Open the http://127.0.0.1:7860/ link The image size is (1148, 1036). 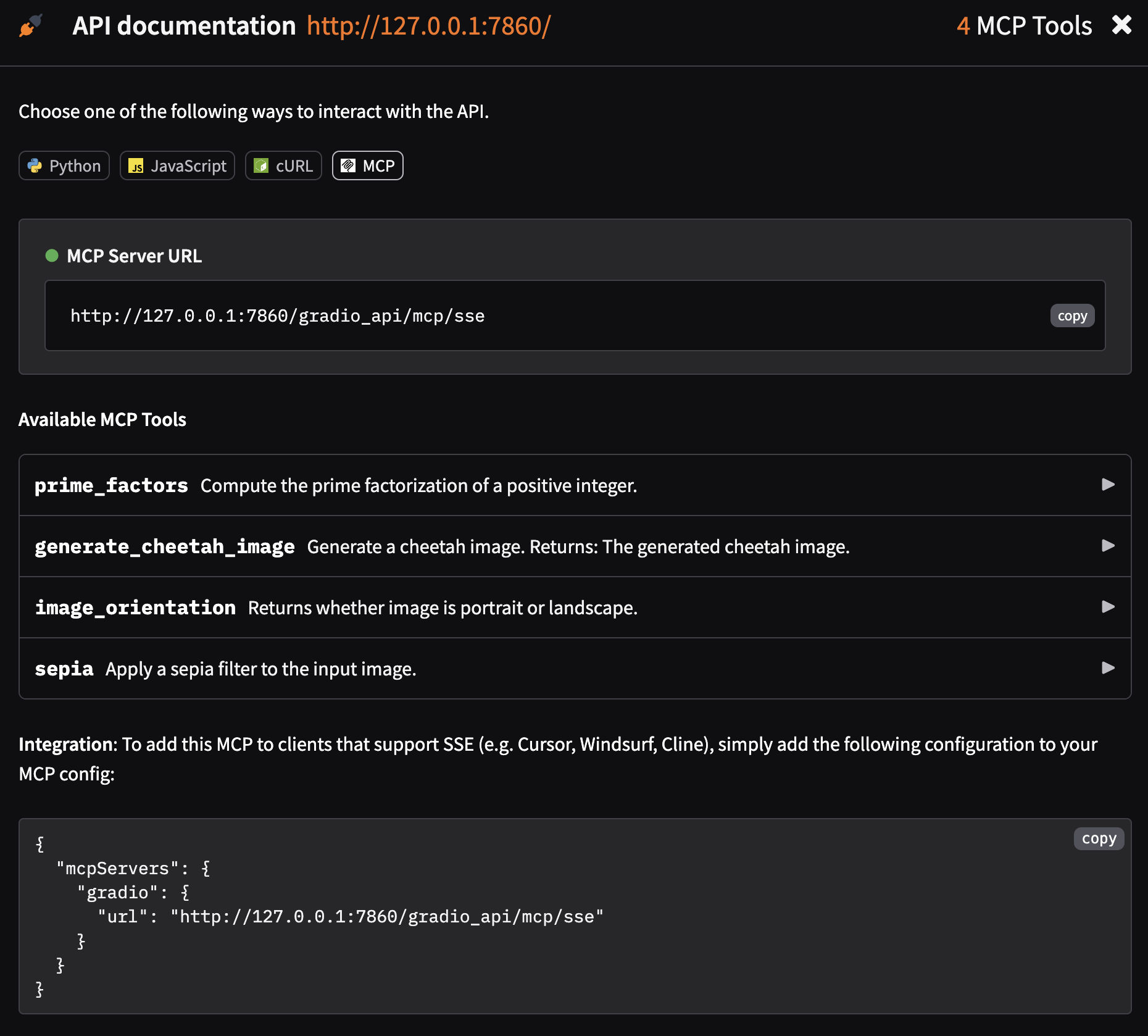tap(428, 26)
